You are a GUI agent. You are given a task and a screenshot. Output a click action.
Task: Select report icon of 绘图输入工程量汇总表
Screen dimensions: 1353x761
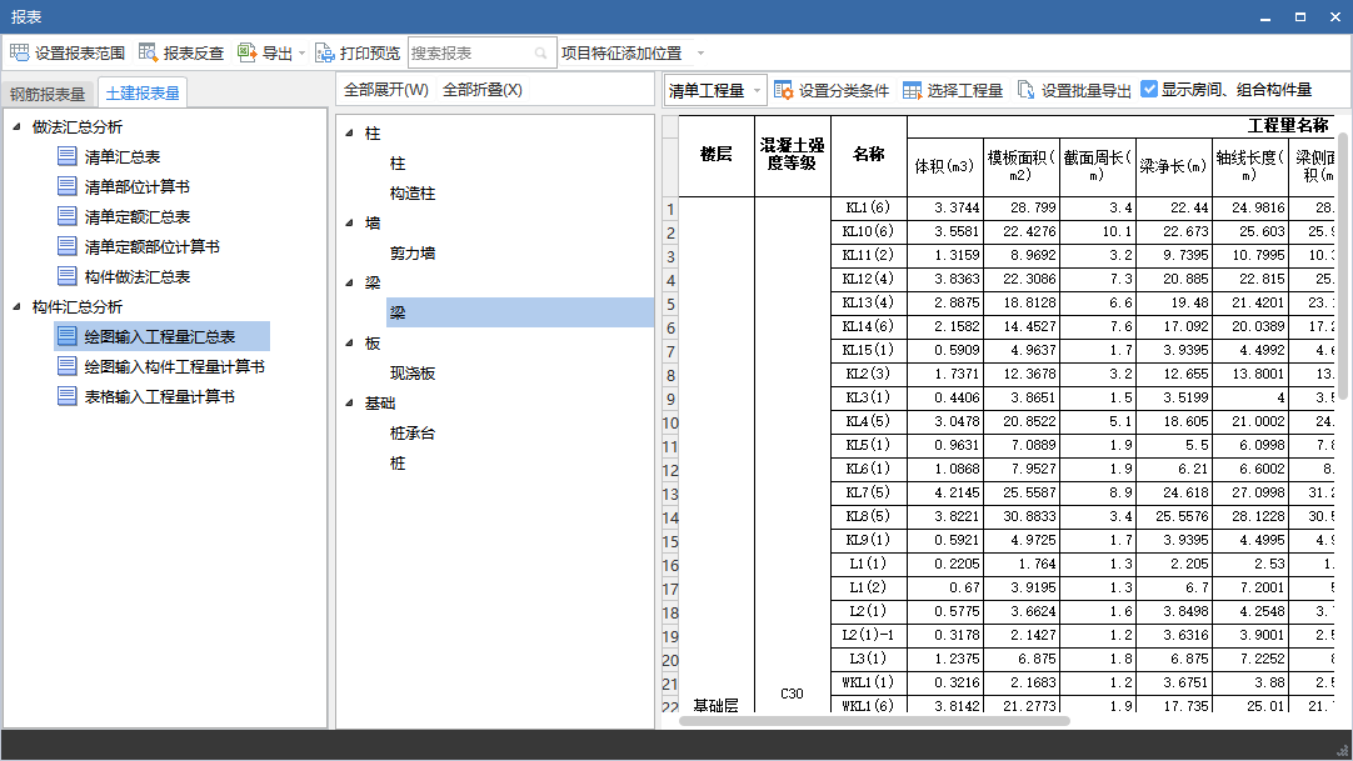pyautogui.click(x=67, y=336)
